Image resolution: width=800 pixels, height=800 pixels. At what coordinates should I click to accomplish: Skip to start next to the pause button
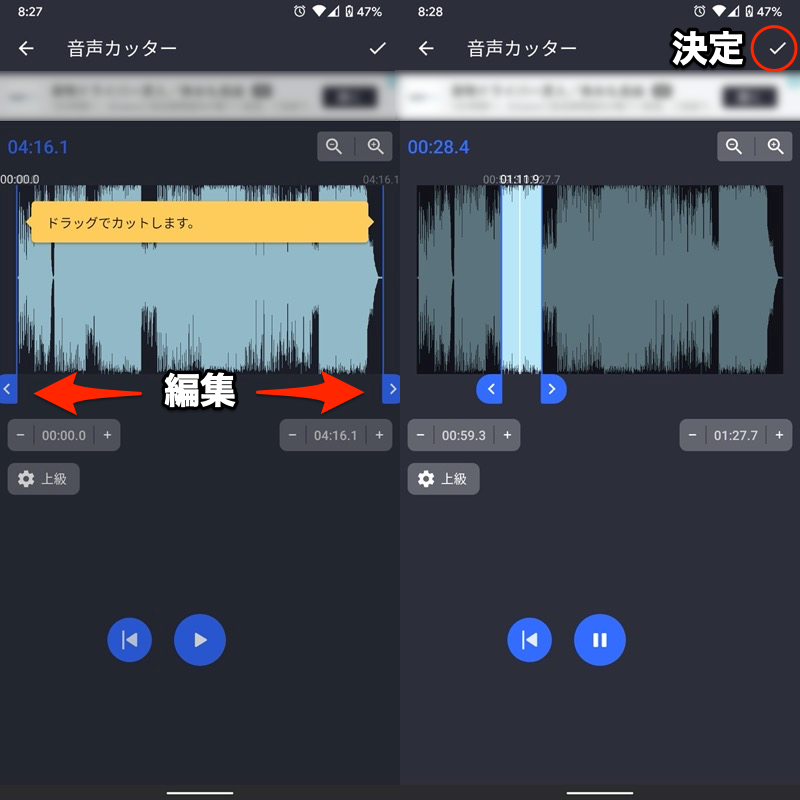point(530,640)
